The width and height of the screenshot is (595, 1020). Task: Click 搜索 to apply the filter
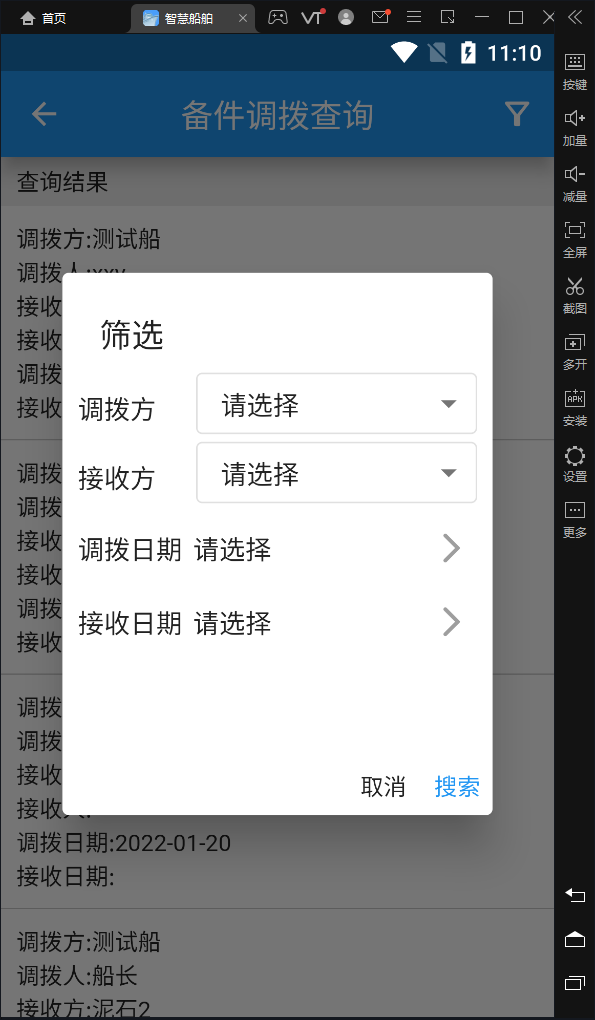457,787
